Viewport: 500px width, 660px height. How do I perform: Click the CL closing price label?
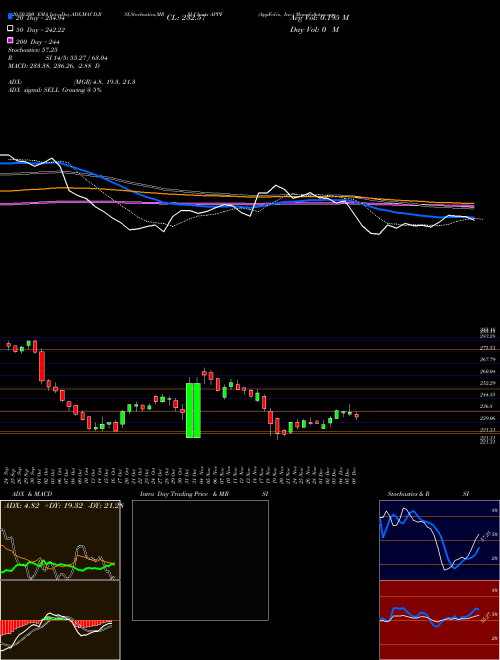pyautogui.click(x=186, y=18)
